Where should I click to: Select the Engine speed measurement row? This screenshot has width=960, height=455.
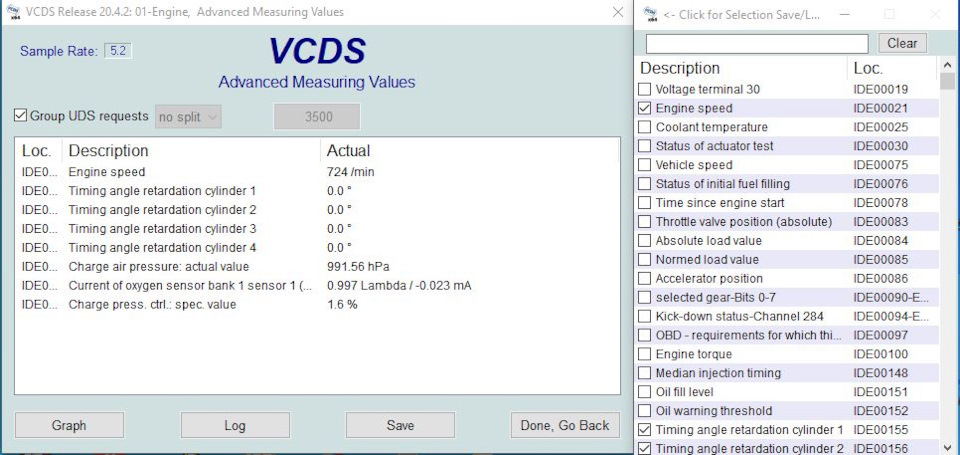(317, 172)
